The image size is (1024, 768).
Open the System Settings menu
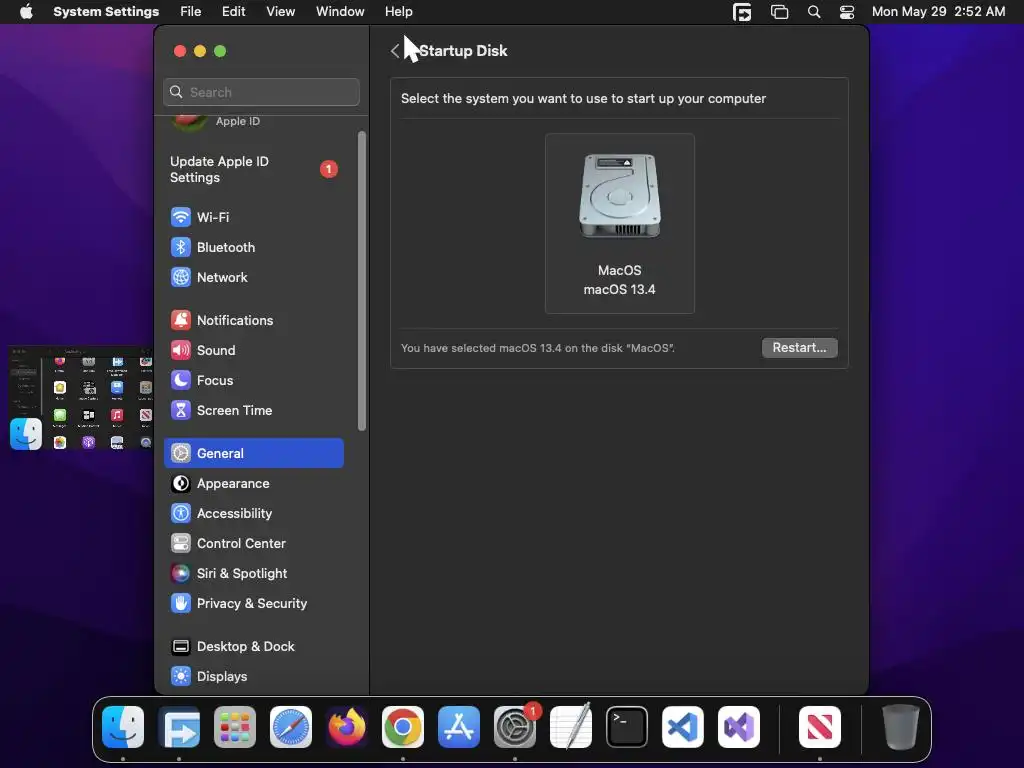pos(106,12)
